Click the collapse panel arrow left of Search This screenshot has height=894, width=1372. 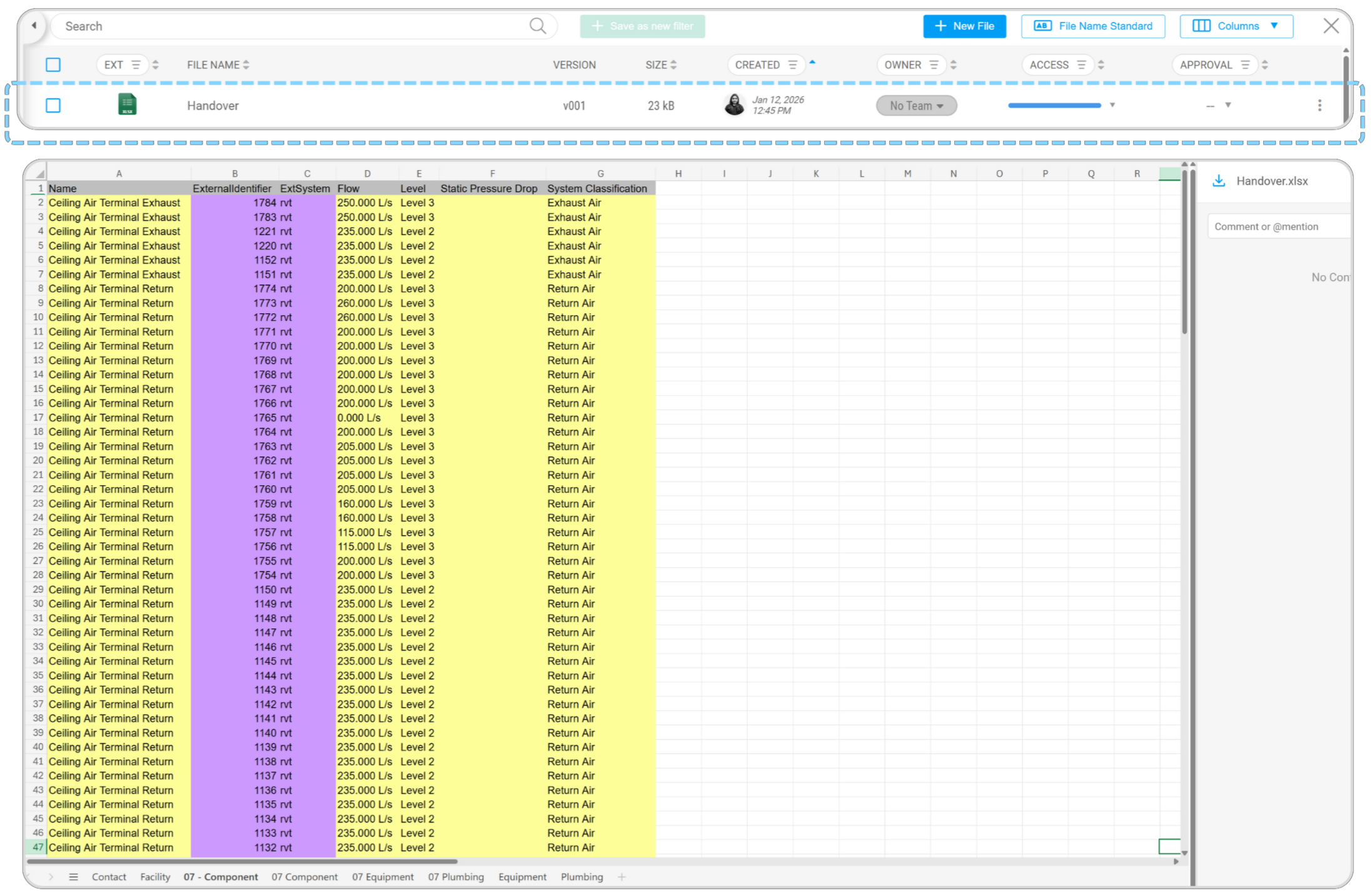34,26
